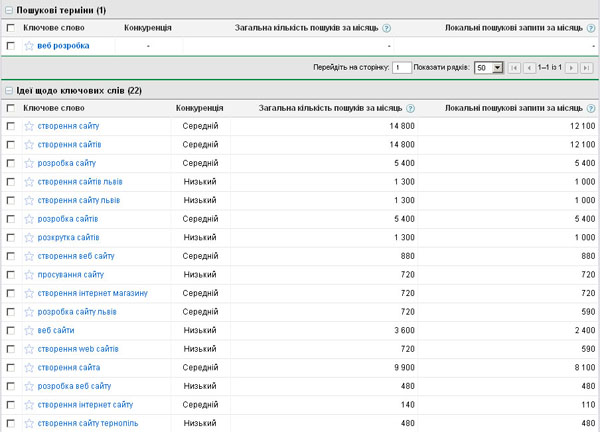Sort ideas by Загальна кількість пошуків header
Viewport: 600px width, 432px height.
[330, 108]
